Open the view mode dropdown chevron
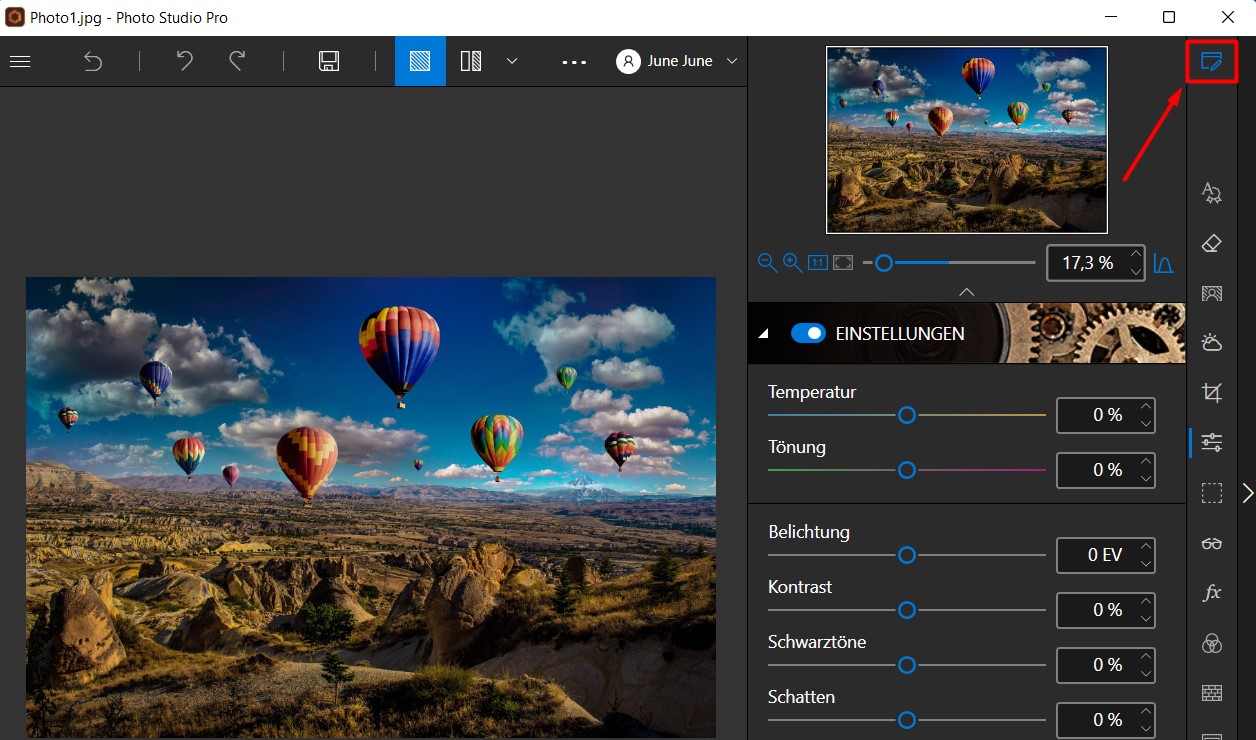1256x740 pixels. tap(512, 61)
